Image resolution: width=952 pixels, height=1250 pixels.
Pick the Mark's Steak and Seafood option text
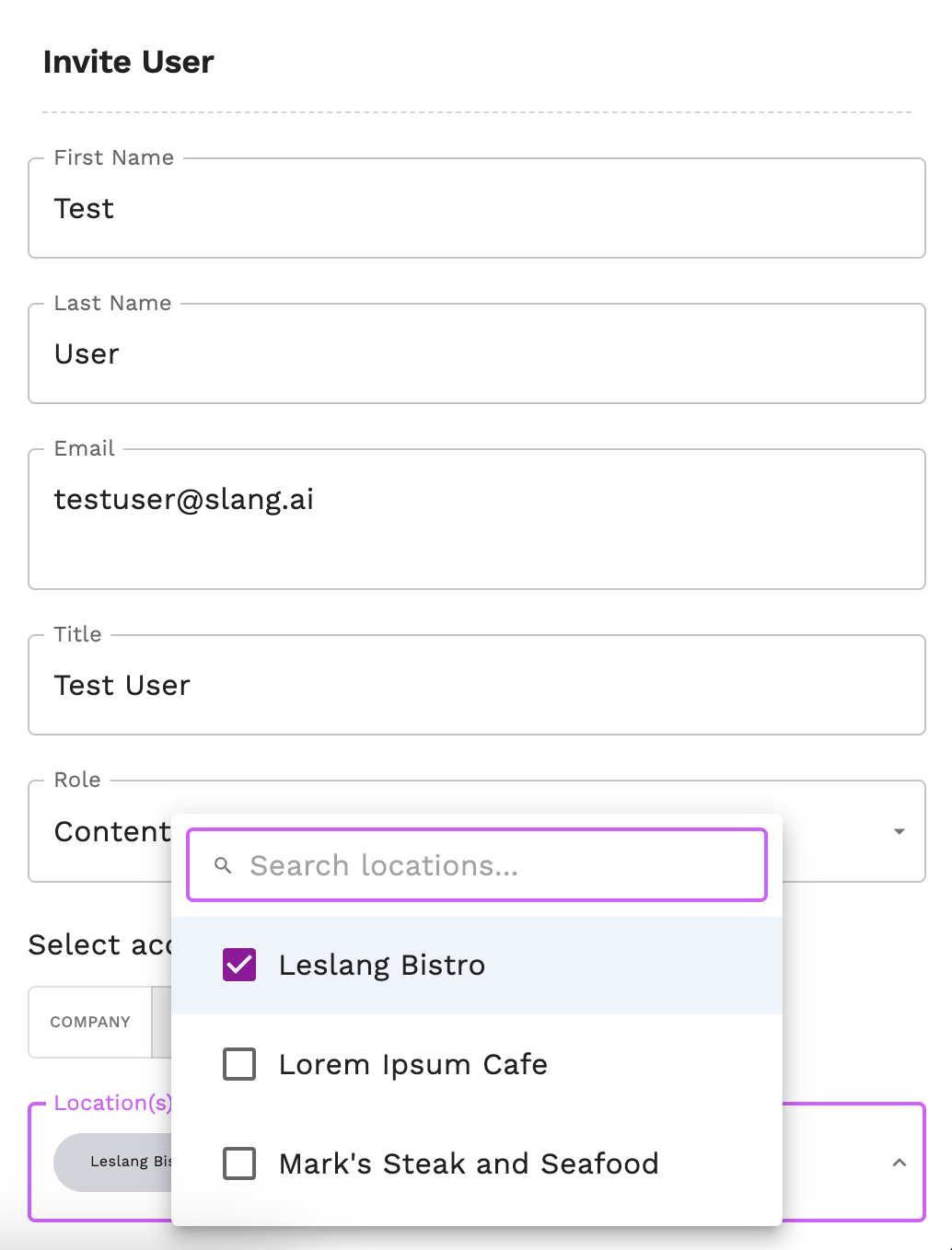click(468, 1163)
